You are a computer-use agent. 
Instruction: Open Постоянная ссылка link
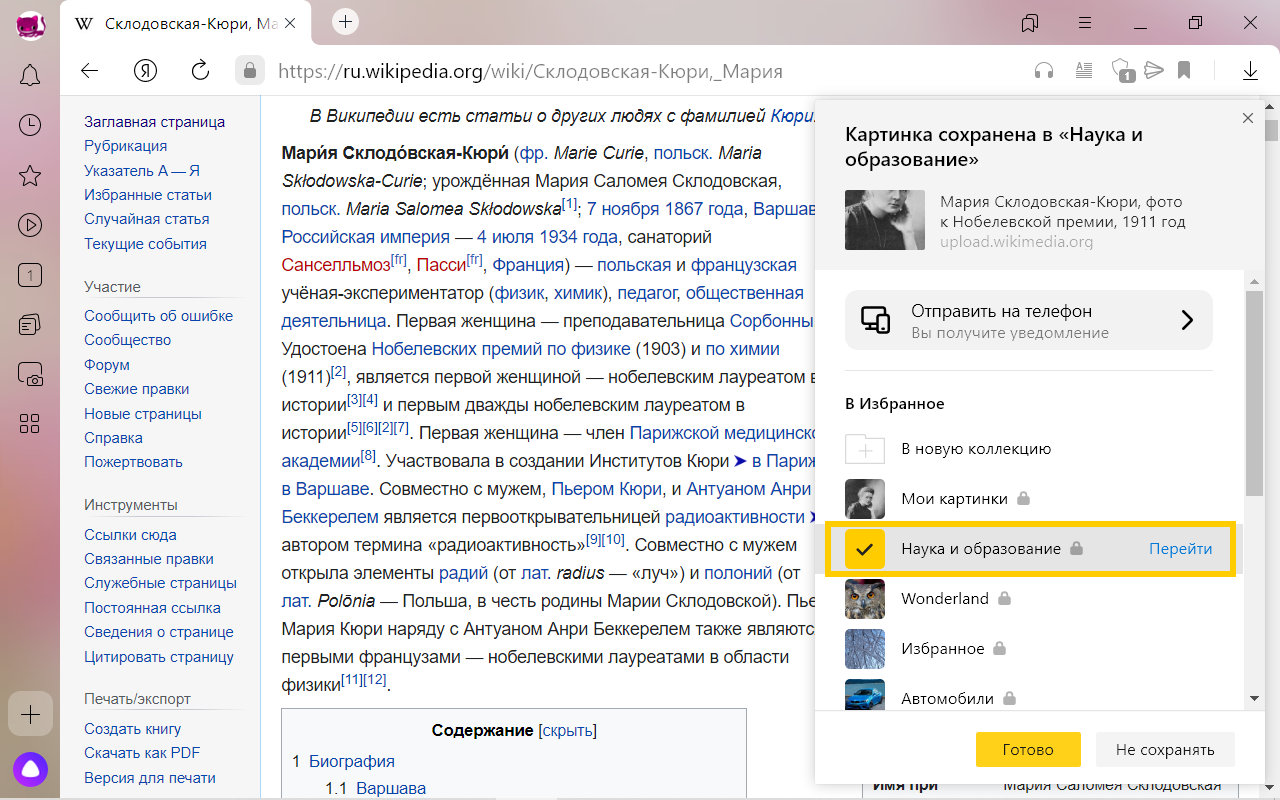pyautogui.click(x=152, y=608)
